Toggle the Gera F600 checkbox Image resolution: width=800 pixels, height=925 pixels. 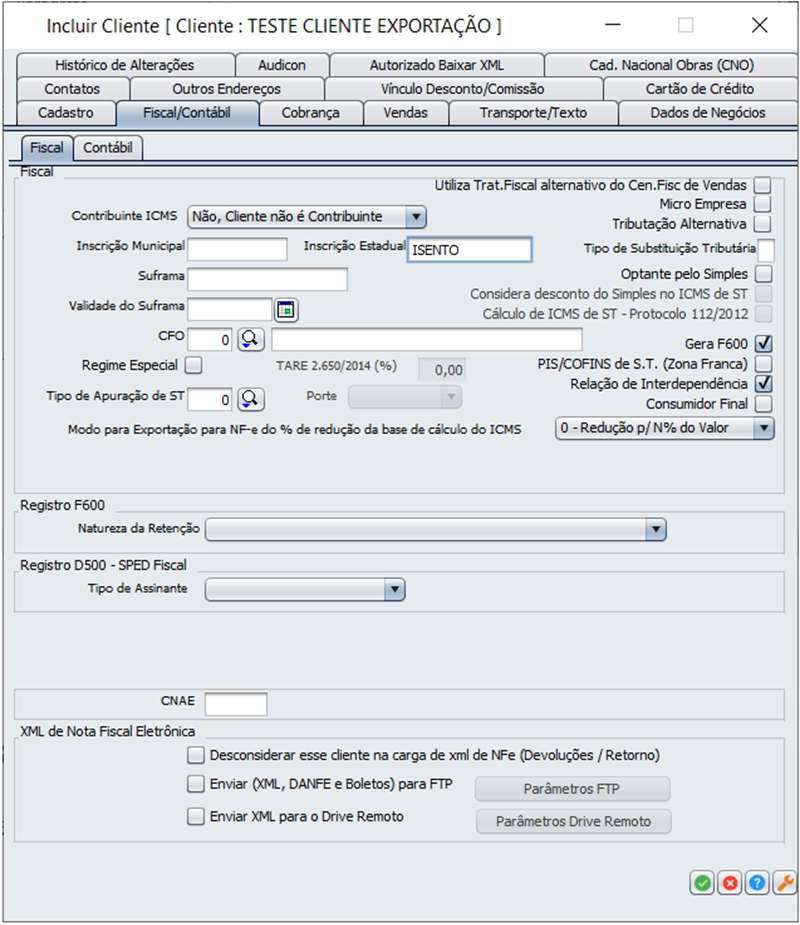(x=764, y=344)
